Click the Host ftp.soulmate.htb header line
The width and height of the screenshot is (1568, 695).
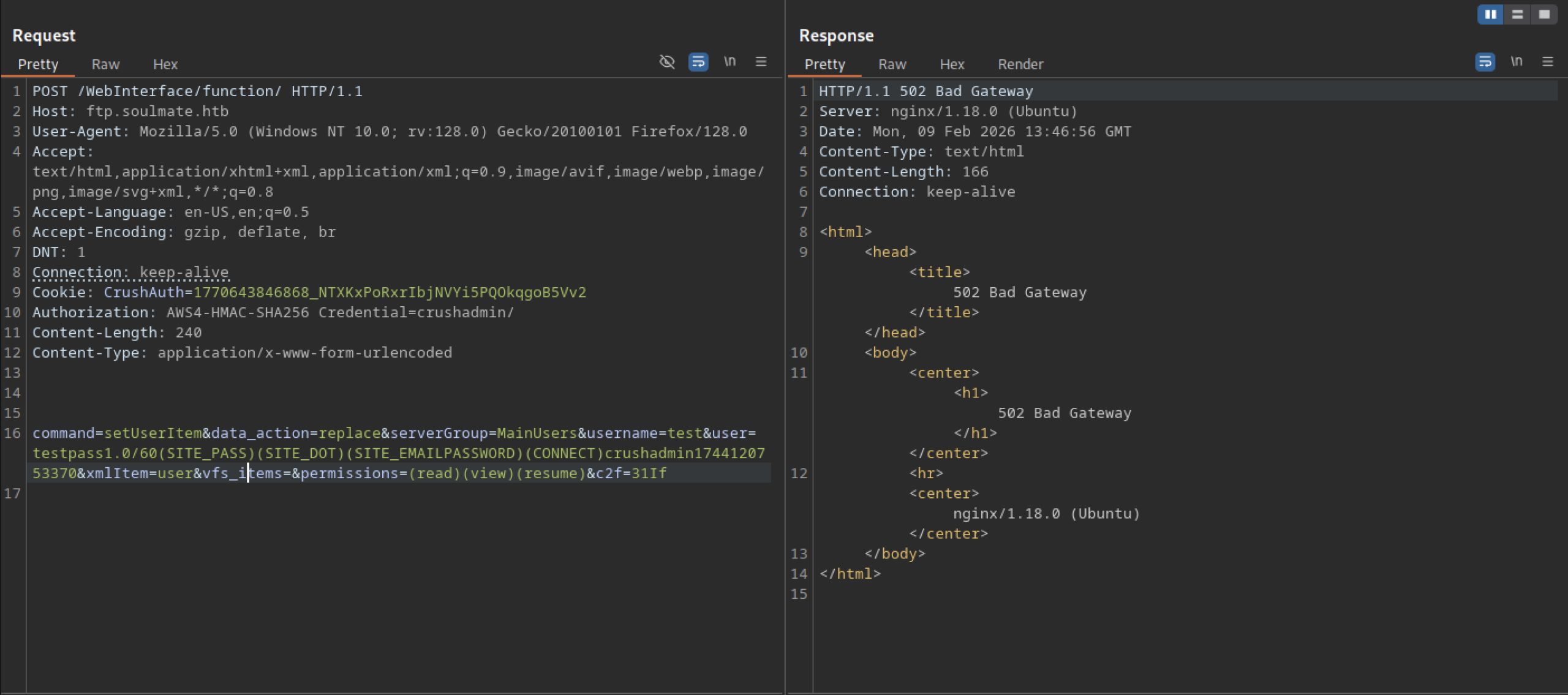pos(130,111)
